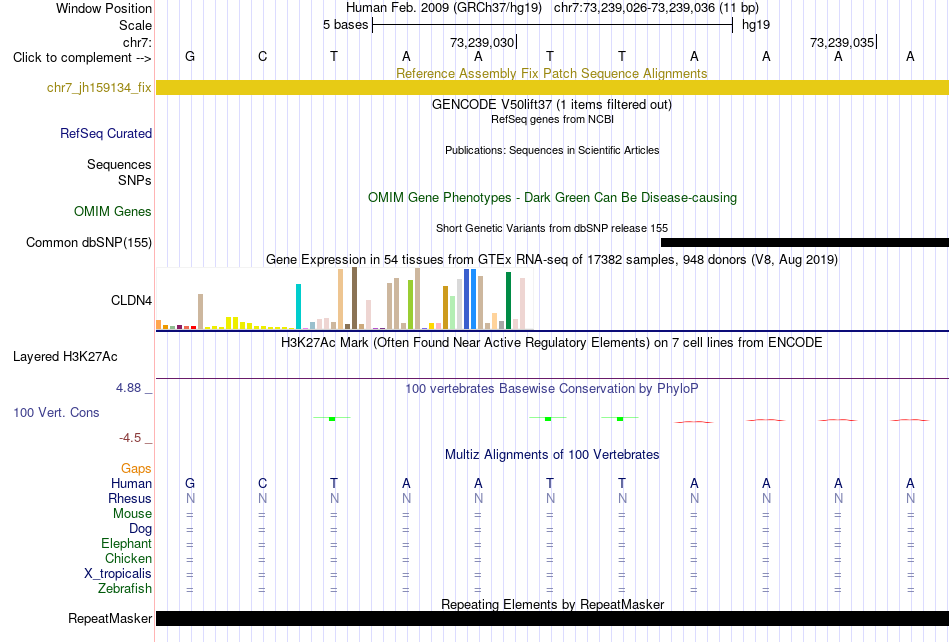Click the 'chr7:' ruler label

pos(137,42)
